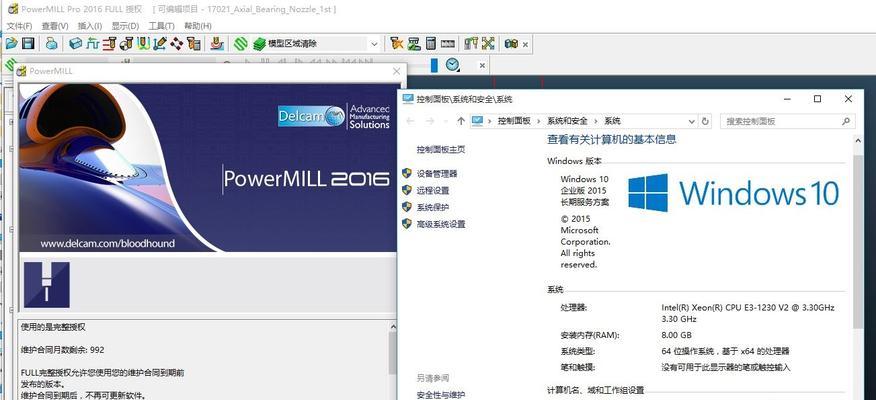Click the Measure ruler icon
The height and width of the screenshot is (400, 876).
click(x=447, y=43)
